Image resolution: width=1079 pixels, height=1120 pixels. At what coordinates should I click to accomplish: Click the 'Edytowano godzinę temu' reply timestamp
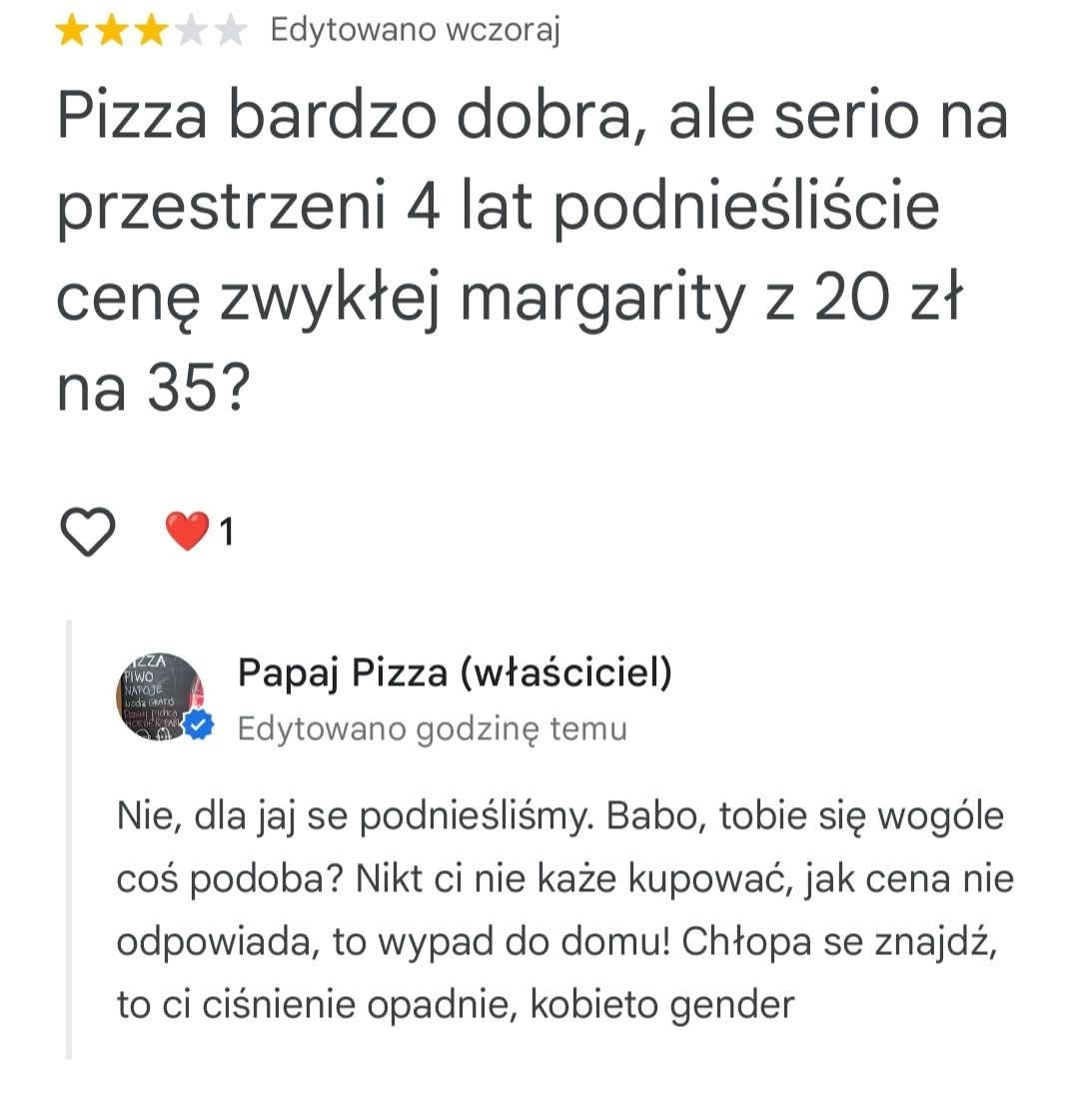pos(432,729)
